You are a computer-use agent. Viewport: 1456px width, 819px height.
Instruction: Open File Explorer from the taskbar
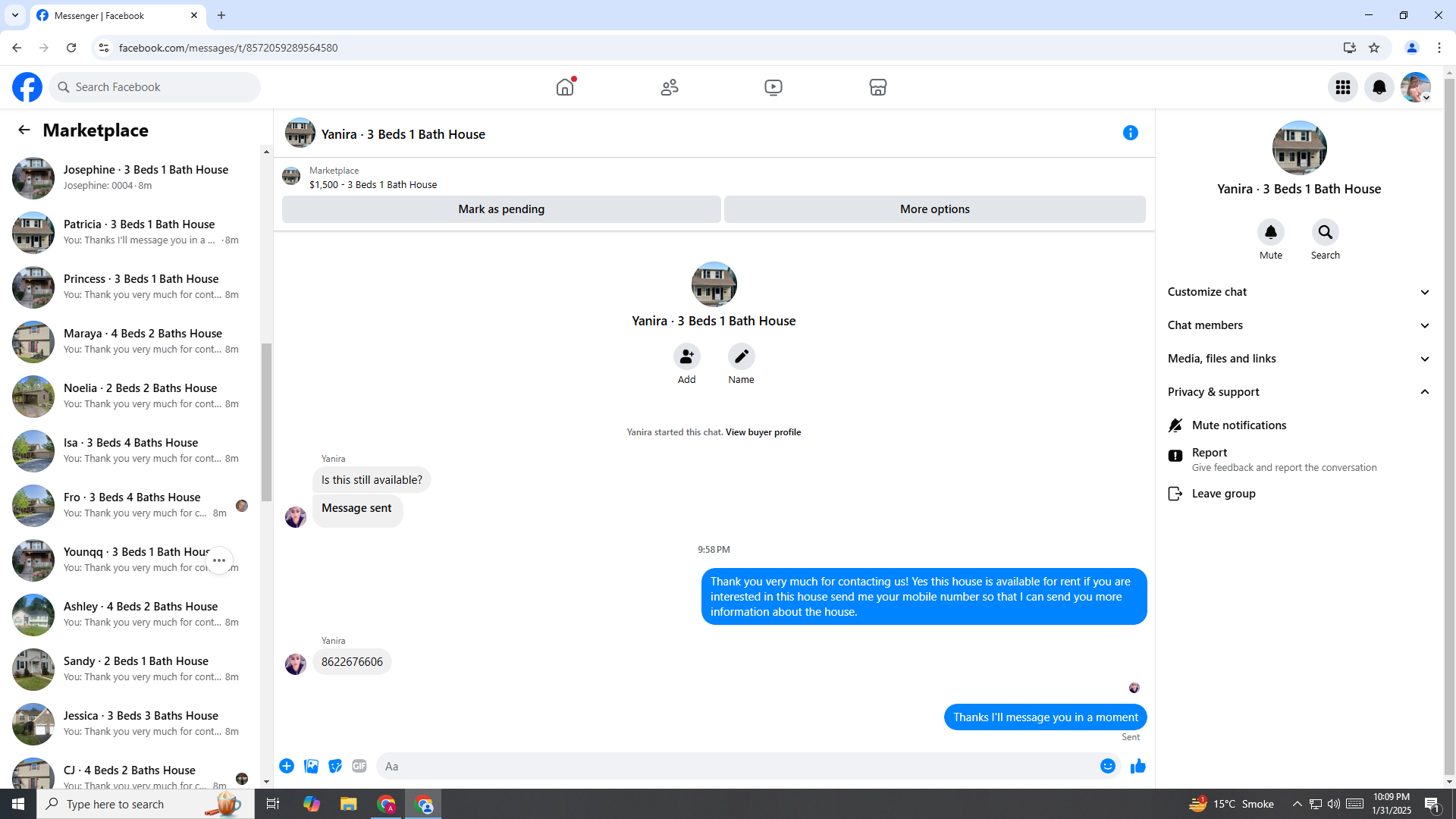(x=348, y=804)
